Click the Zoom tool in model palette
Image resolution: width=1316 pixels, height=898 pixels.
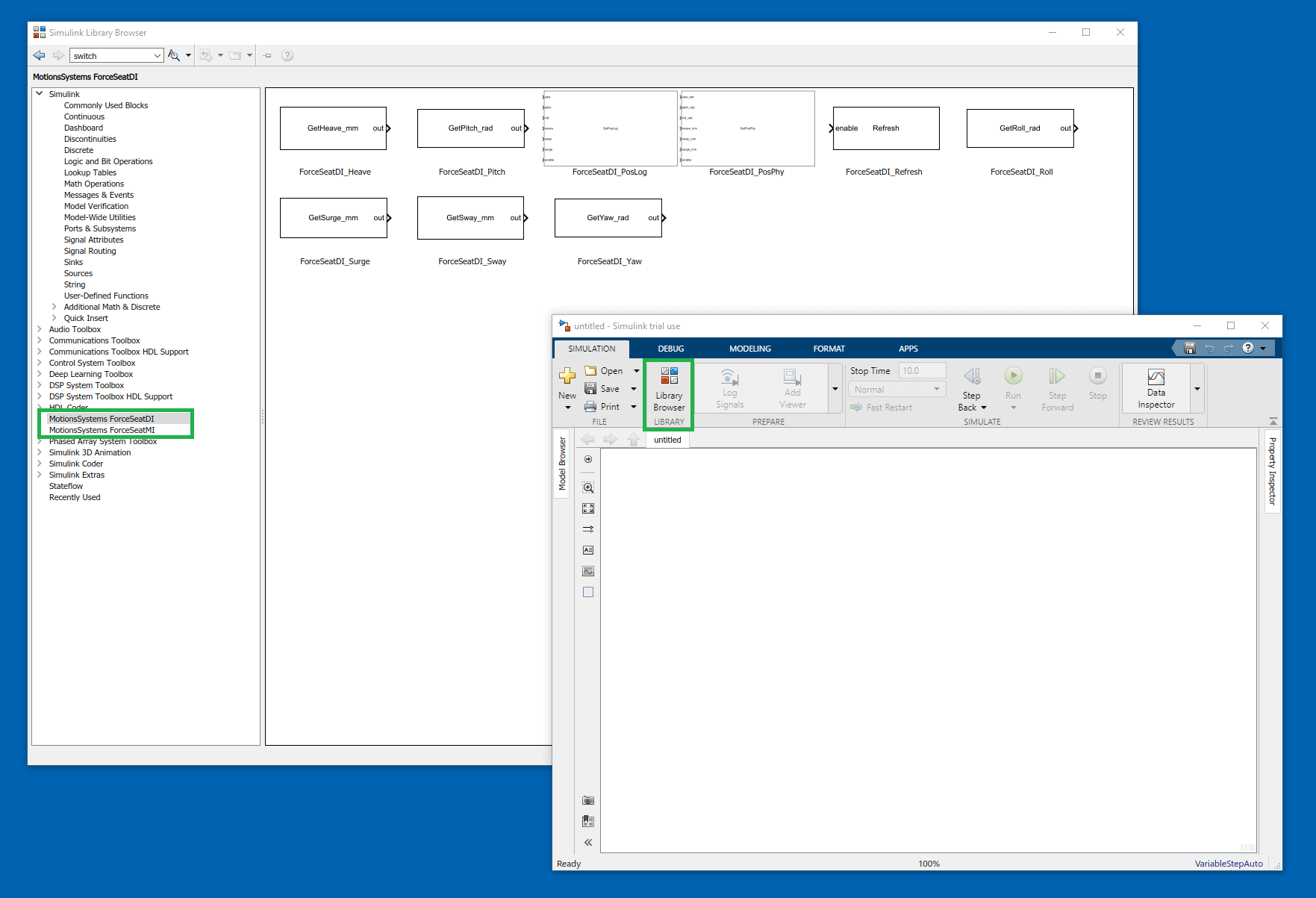(588, 487)
